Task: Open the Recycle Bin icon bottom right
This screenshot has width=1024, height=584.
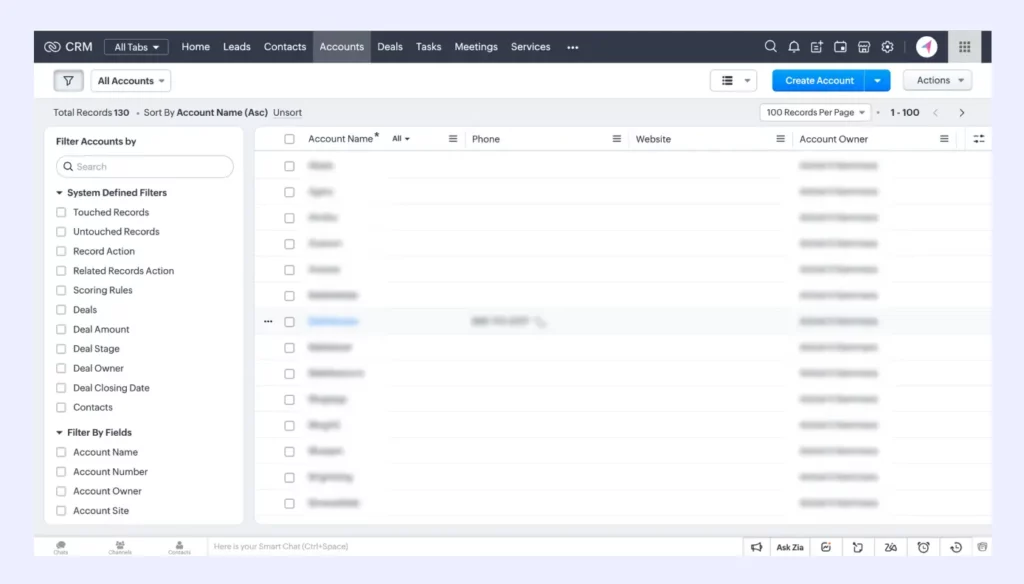Action: tap(981, 547)
